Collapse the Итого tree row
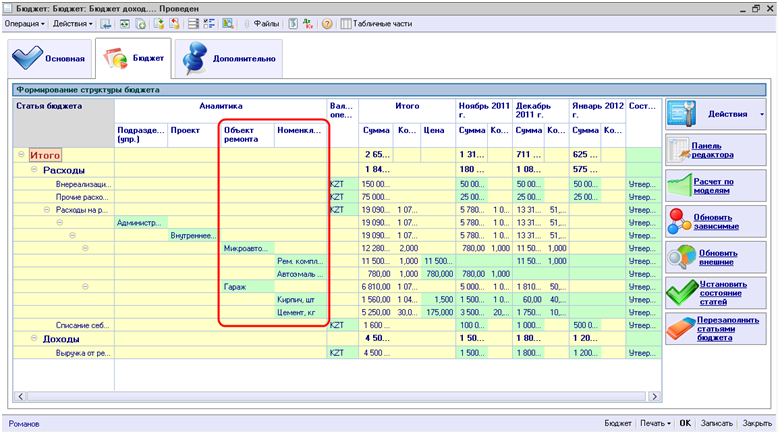This screenshot has width=780, height=434. coord(21,155)
